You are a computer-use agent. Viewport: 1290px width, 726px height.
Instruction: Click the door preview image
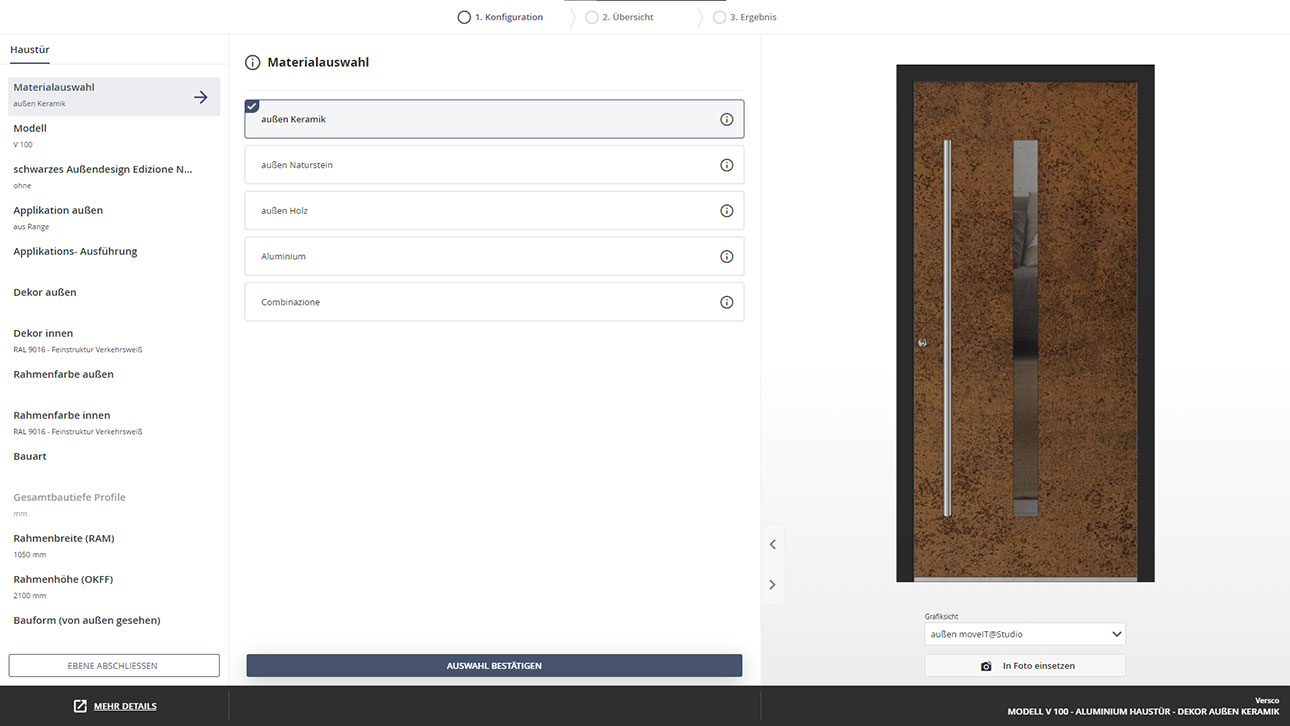coord(1025,323)
